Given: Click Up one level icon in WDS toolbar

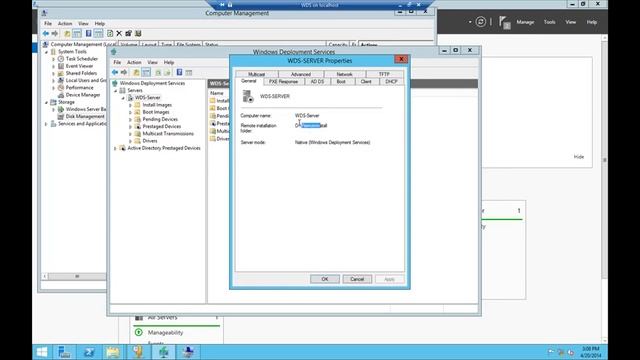Looking at the screenshot, I should 136,72.
